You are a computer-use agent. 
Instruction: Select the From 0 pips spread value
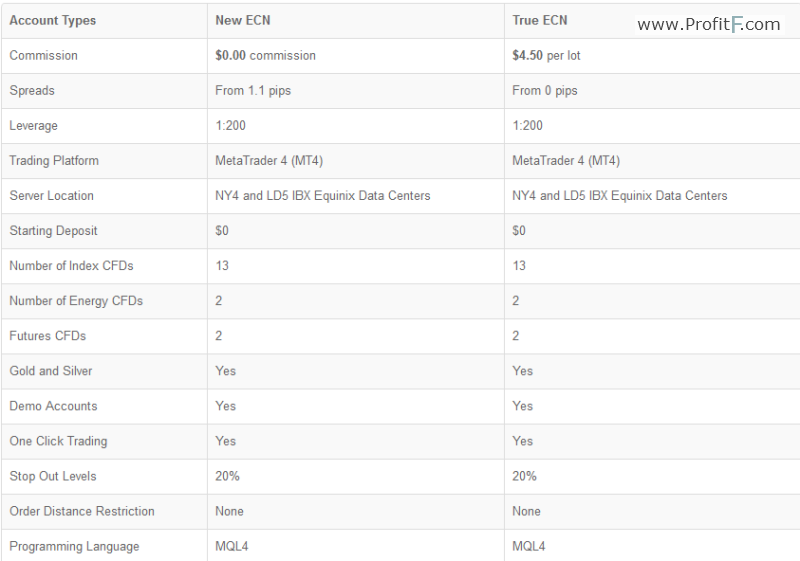coord(545,91)
